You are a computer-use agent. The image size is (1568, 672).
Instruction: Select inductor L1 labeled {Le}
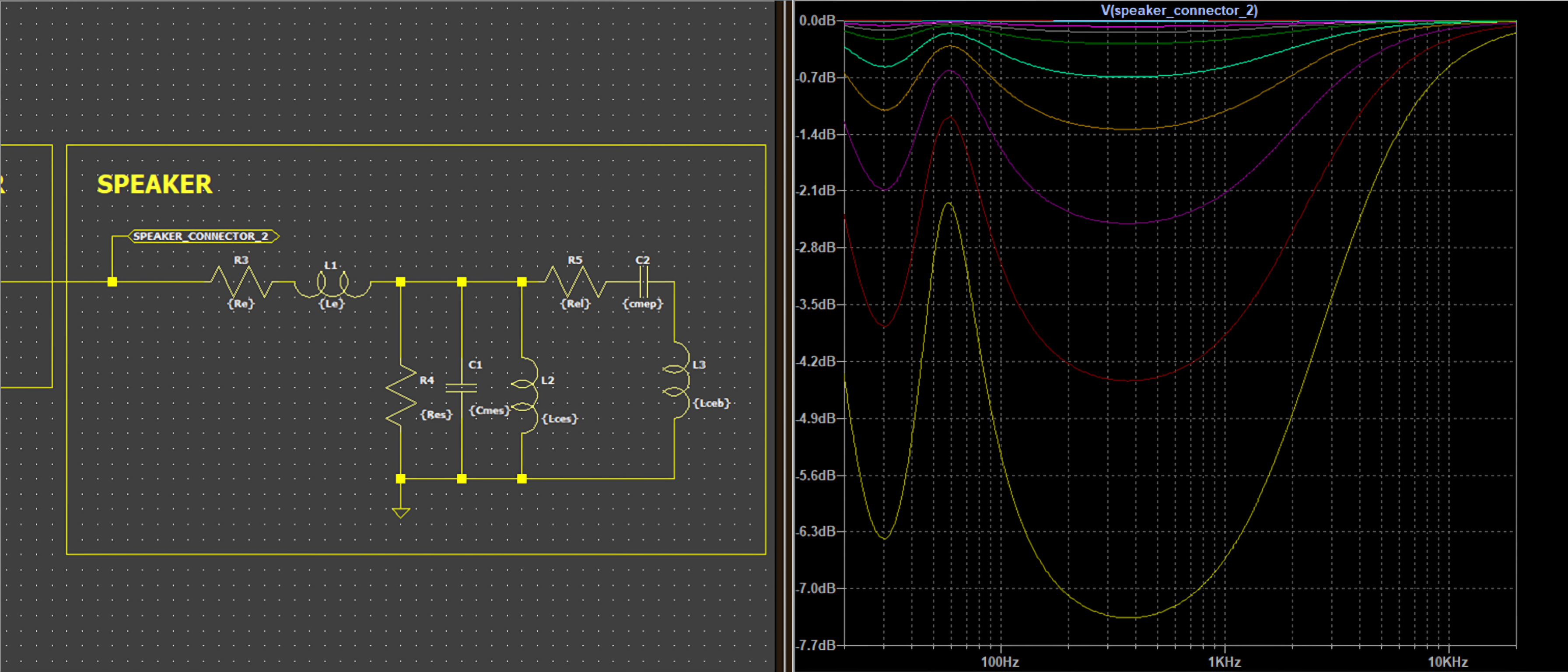tap(332, 284)
